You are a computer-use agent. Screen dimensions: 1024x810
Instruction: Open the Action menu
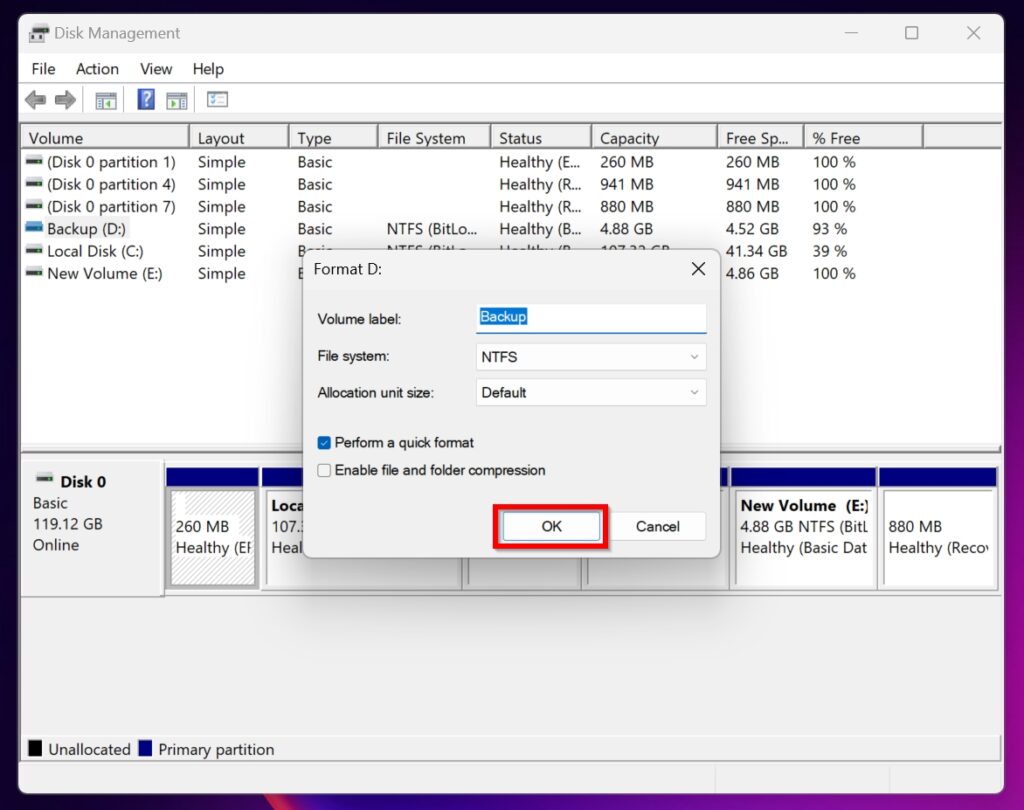coord(96,68)
